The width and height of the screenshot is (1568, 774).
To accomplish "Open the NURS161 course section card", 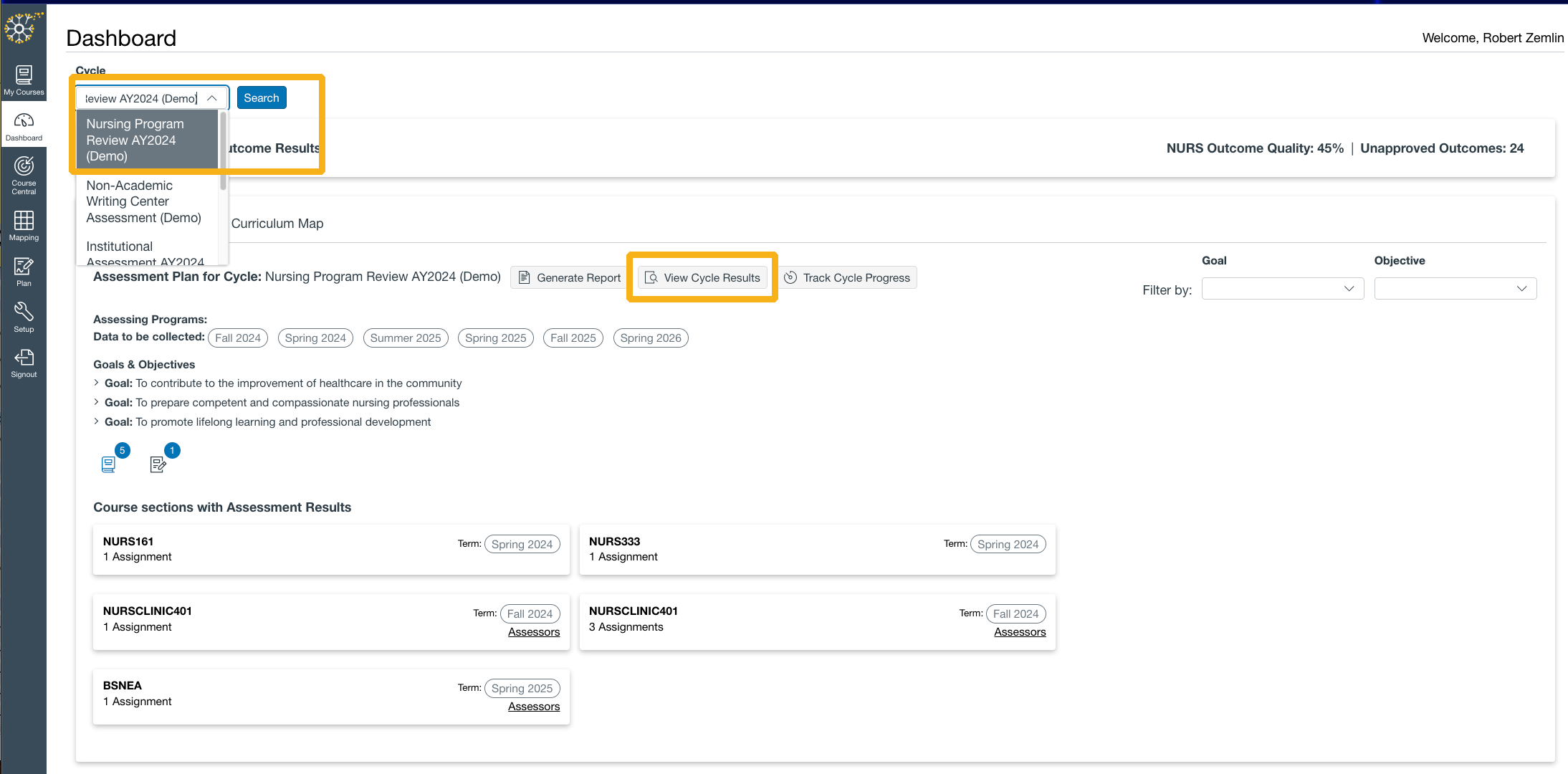I will tap(331, 550).
